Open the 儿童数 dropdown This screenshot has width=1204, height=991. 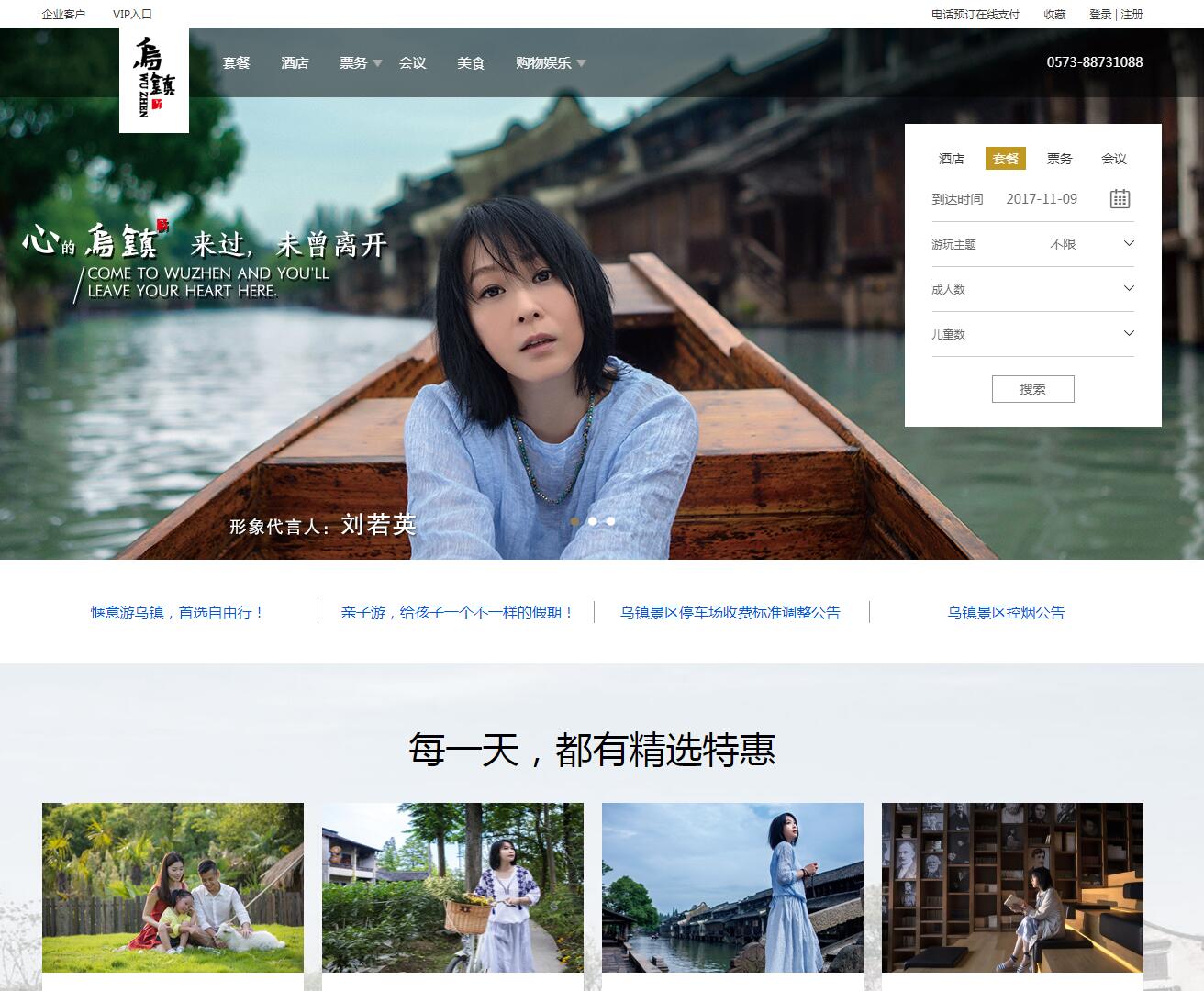pyautogui.click(x=1033, y=334)
